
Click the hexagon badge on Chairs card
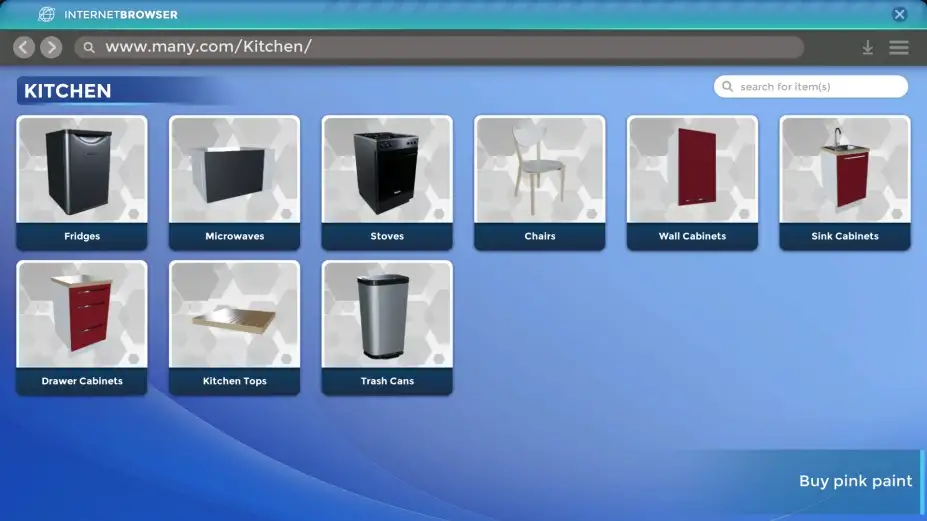point(592,213)
